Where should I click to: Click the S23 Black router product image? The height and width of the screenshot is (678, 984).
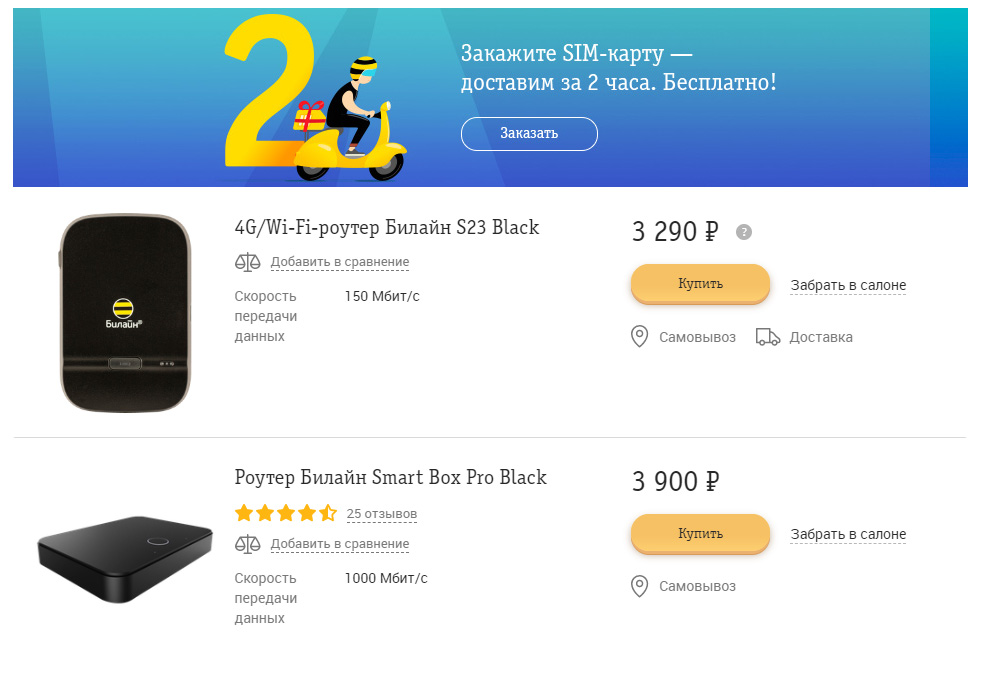pos(124,312)
